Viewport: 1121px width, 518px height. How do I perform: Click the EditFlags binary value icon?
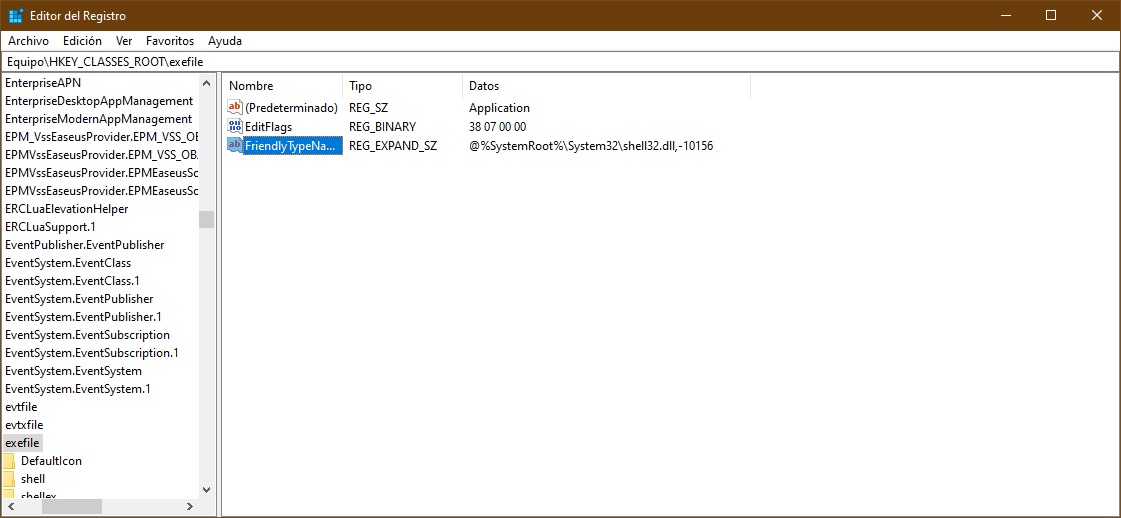click(x=235, y=126)
